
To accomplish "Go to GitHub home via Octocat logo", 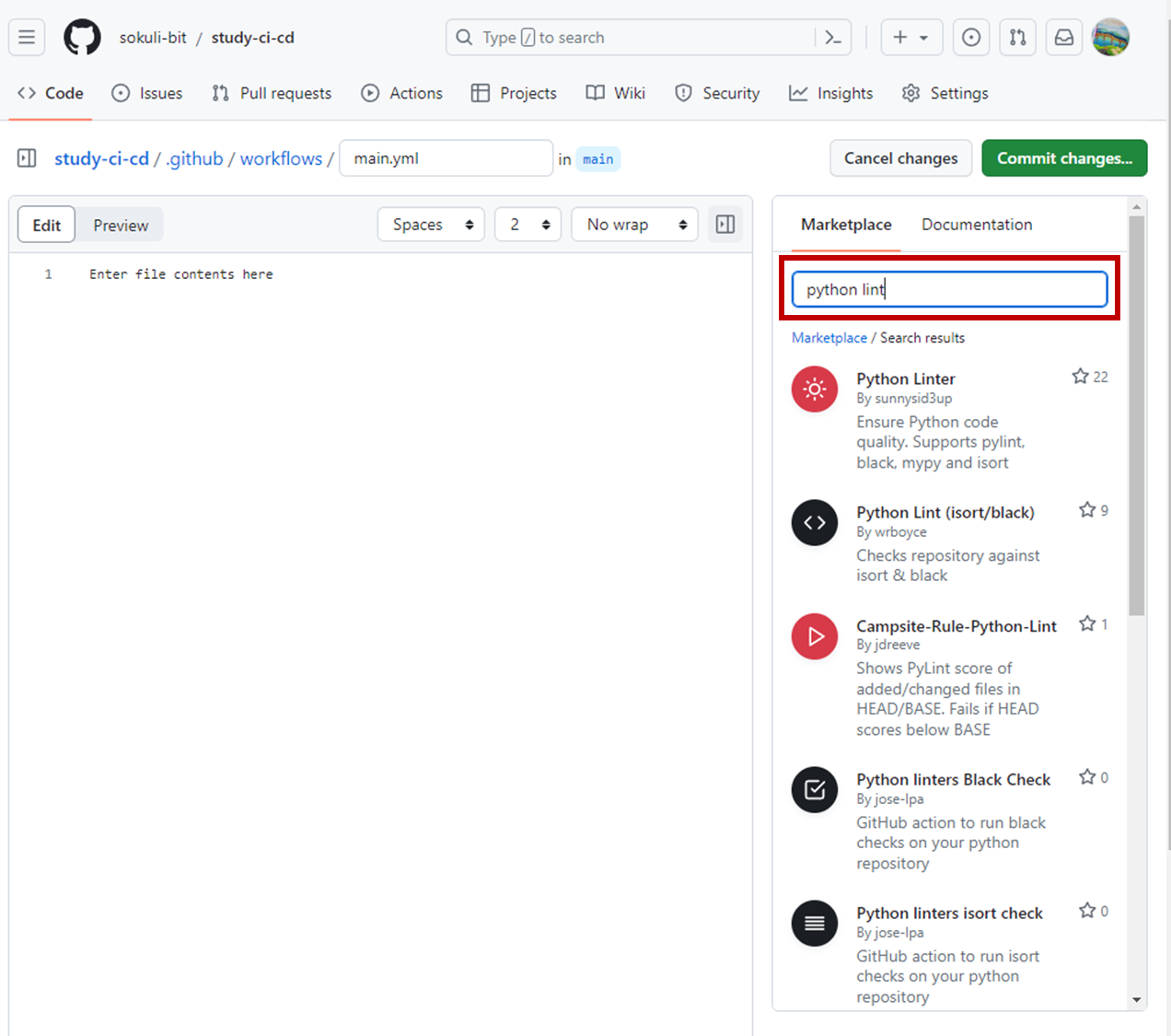I will tap(82, 38).
